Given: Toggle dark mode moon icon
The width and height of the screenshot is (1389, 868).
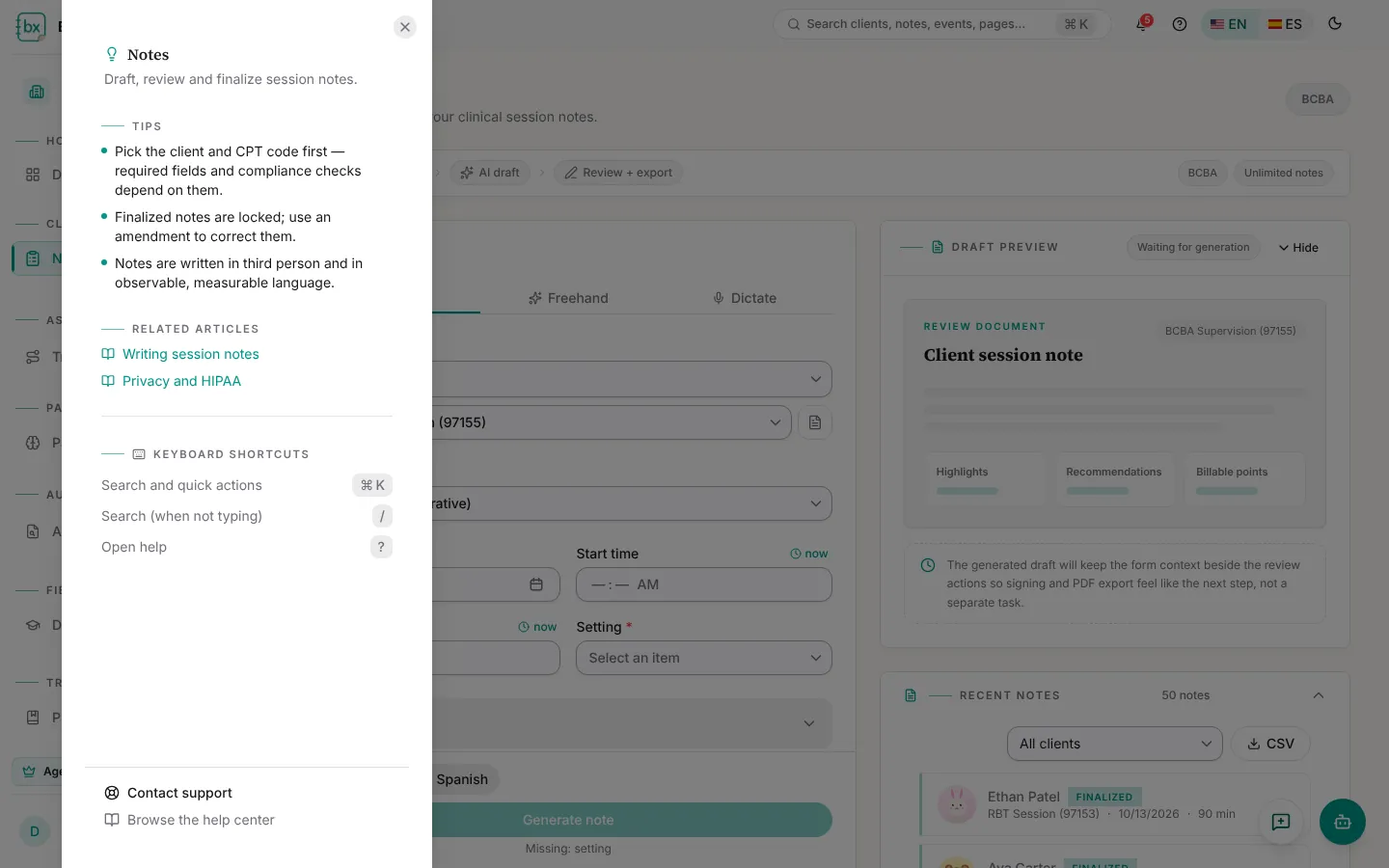Looking at the screenshot, I should tap(1335, 24).
